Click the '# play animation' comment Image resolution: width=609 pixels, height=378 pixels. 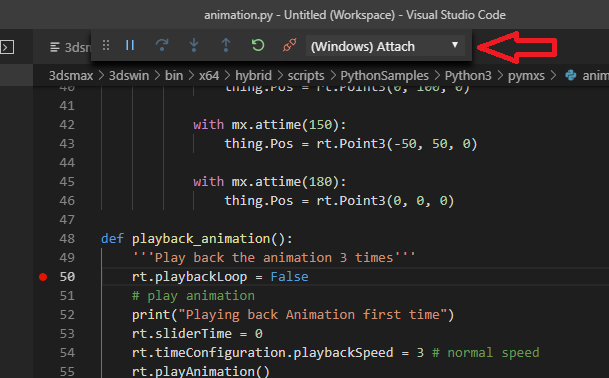coord(193,296)
